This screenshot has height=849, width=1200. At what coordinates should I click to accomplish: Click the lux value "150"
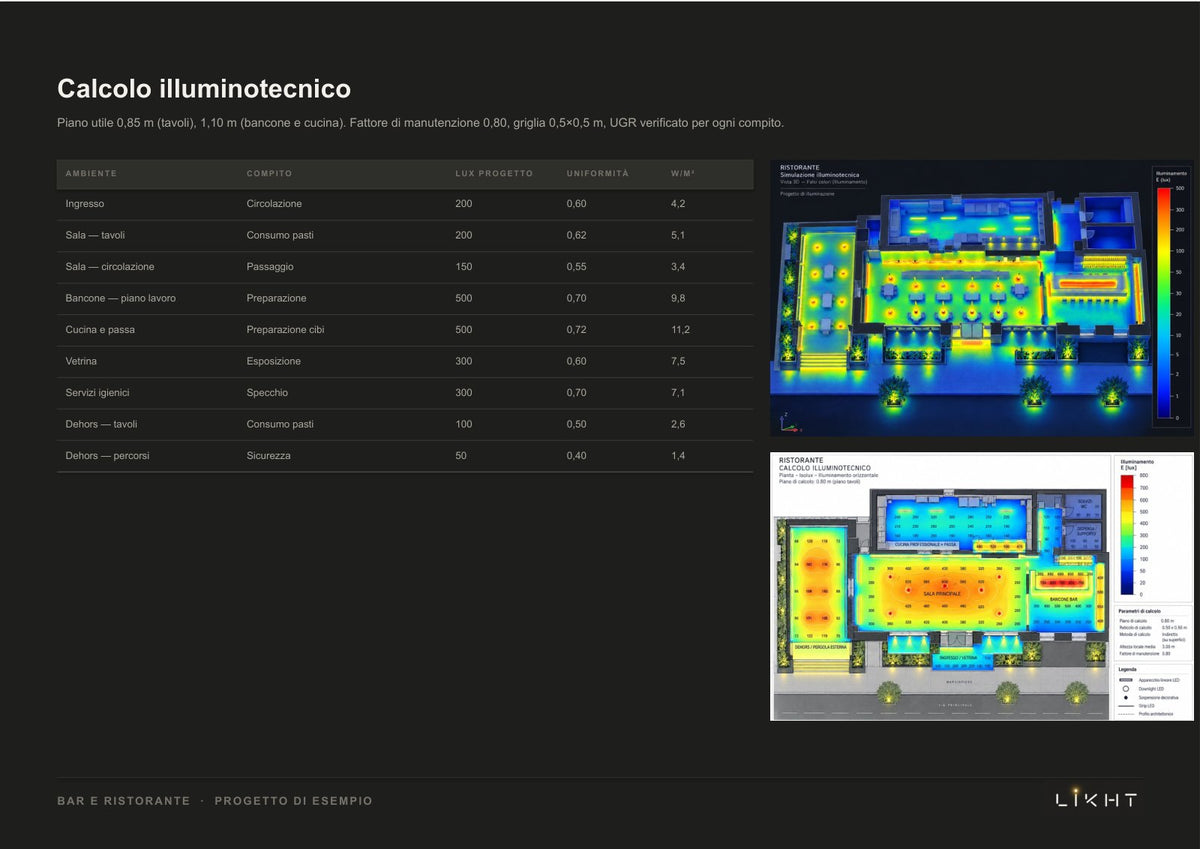[x=464, y=267]
